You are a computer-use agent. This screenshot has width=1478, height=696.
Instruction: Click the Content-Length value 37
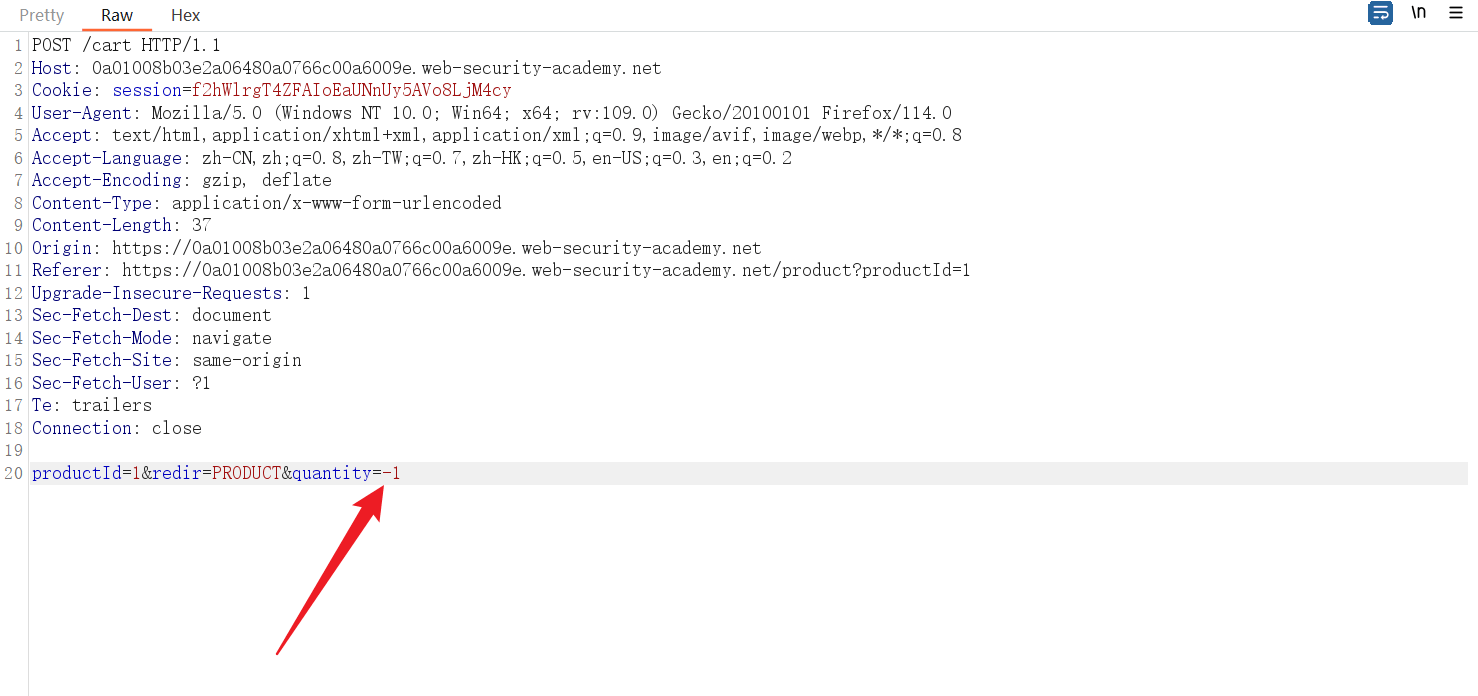pos(201,225)
